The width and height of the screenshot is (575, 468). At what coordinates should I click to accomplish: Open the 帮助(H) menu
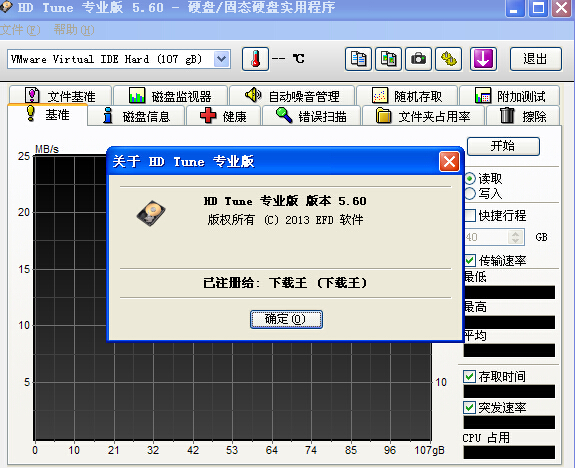[74, 30]
